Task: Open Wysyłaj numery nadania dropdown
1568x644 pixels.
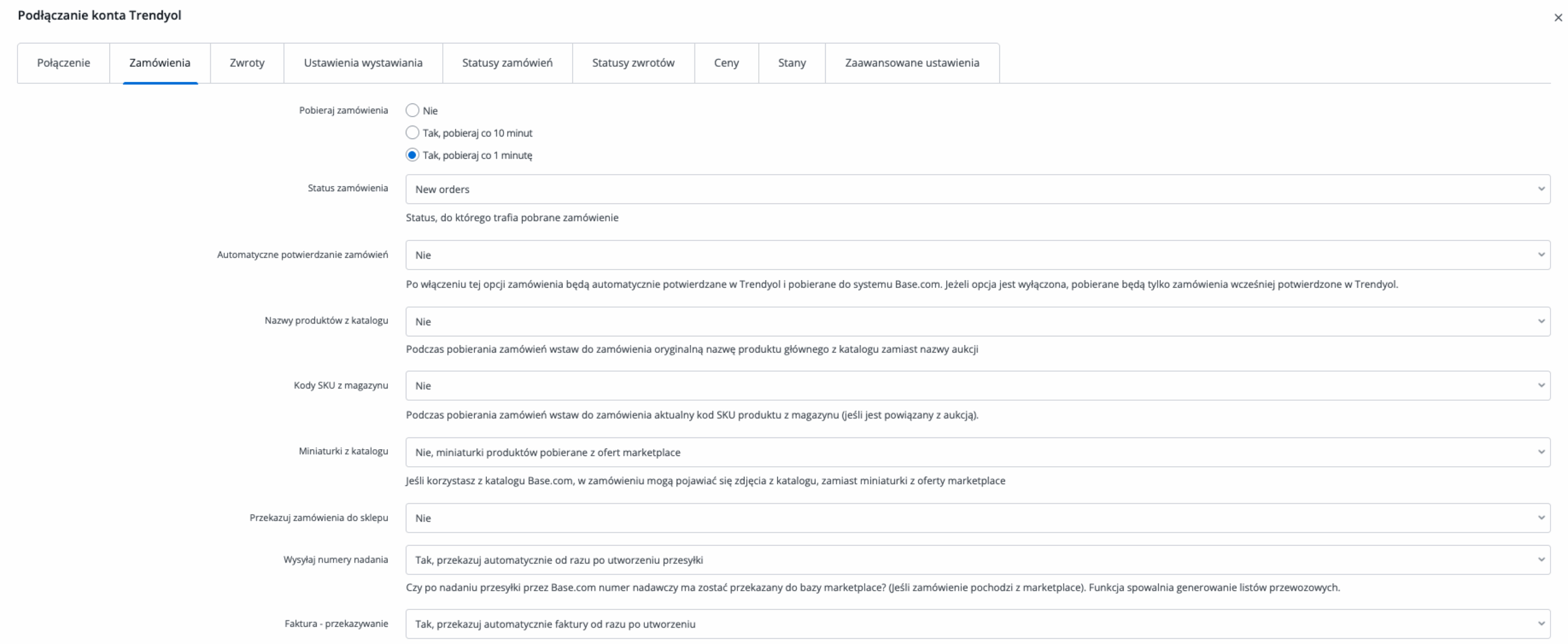Action: tap(977, 560)
